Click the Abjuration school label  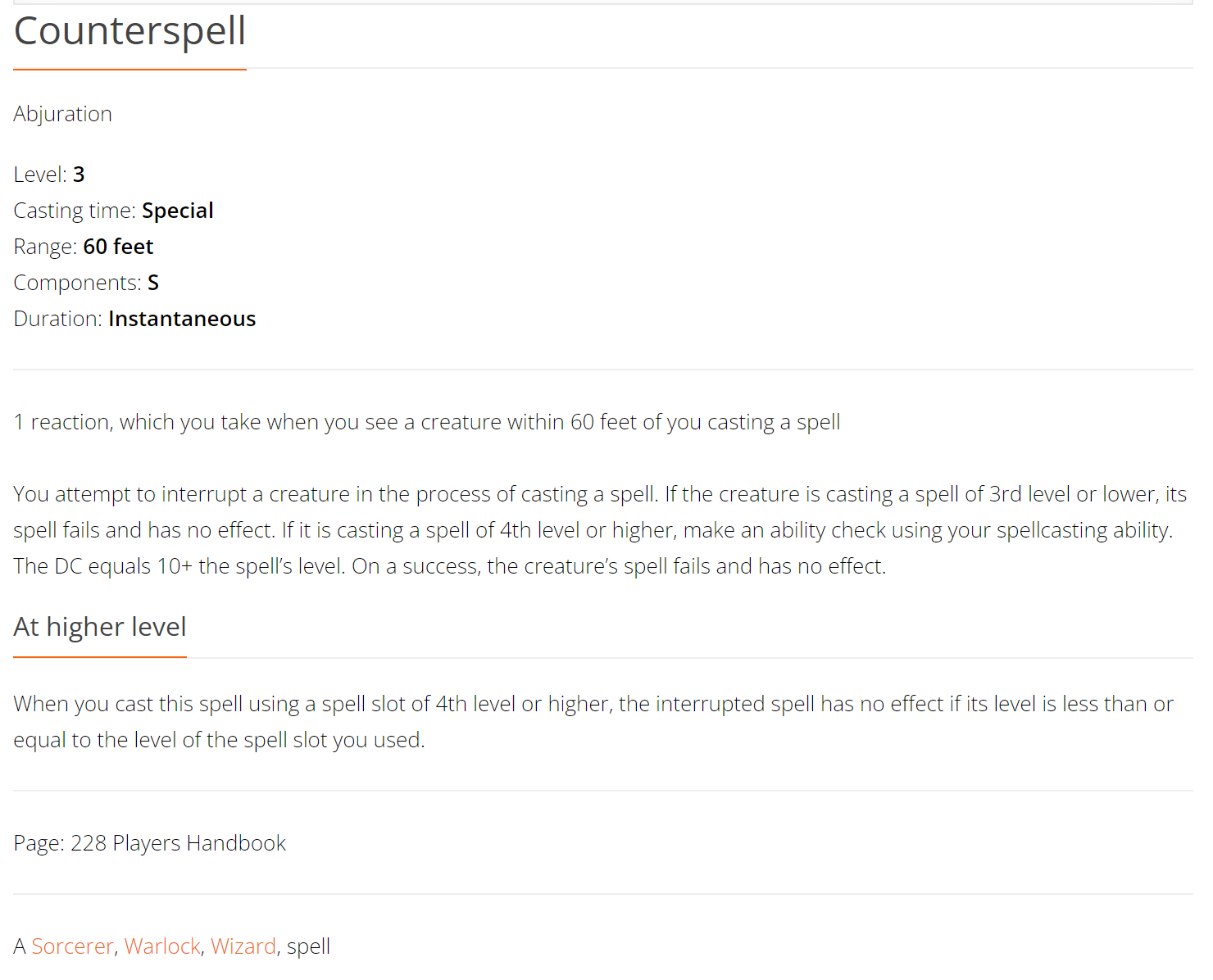click(63, 114)
